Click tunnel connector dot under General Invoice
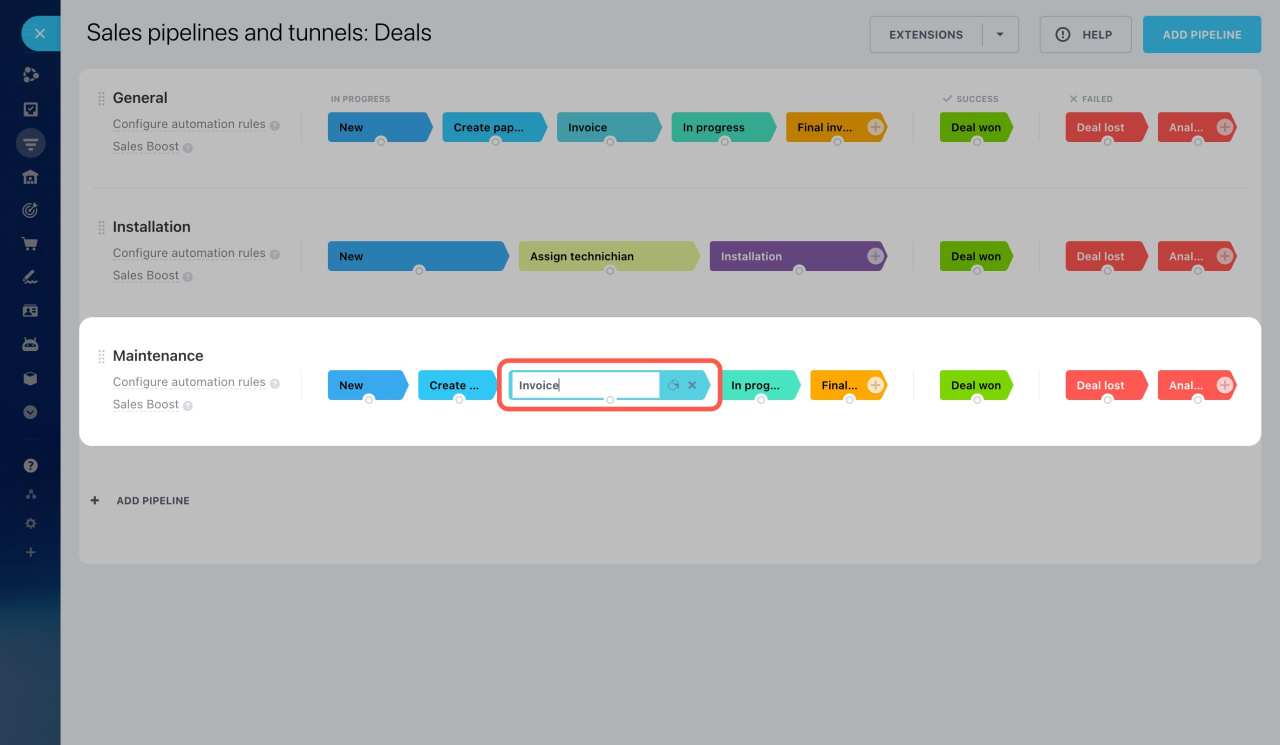 tap(610, 141)
